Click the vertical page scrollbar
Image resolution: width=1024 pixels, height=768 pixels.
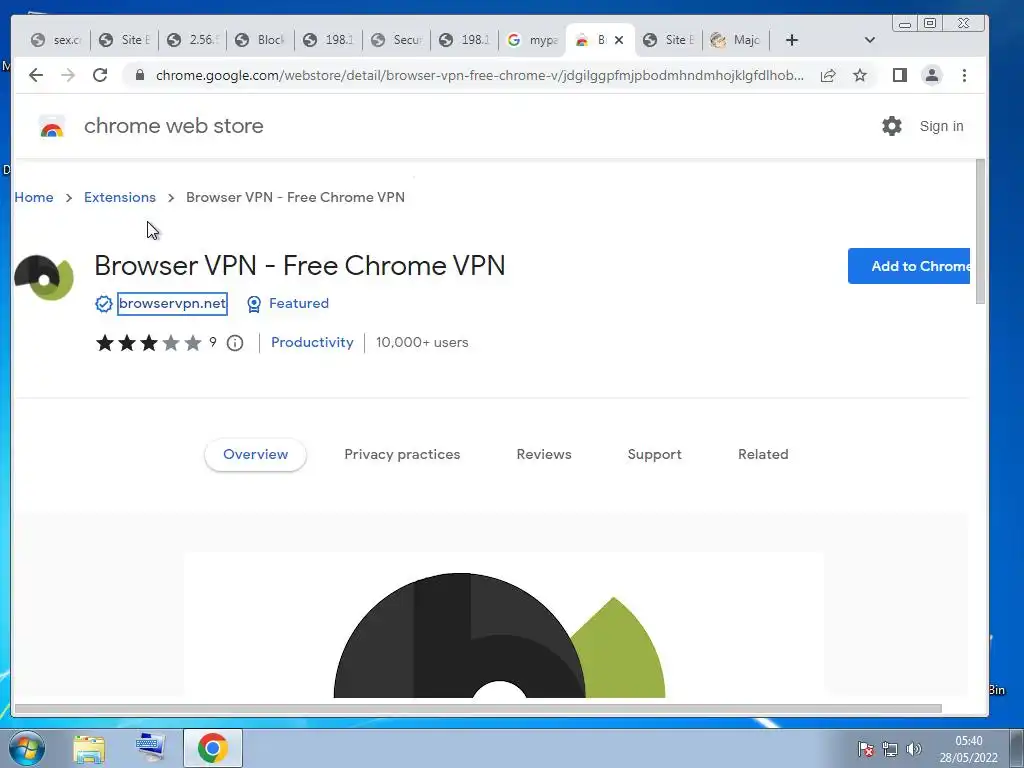pyautogui.click(x=980, y=231)
